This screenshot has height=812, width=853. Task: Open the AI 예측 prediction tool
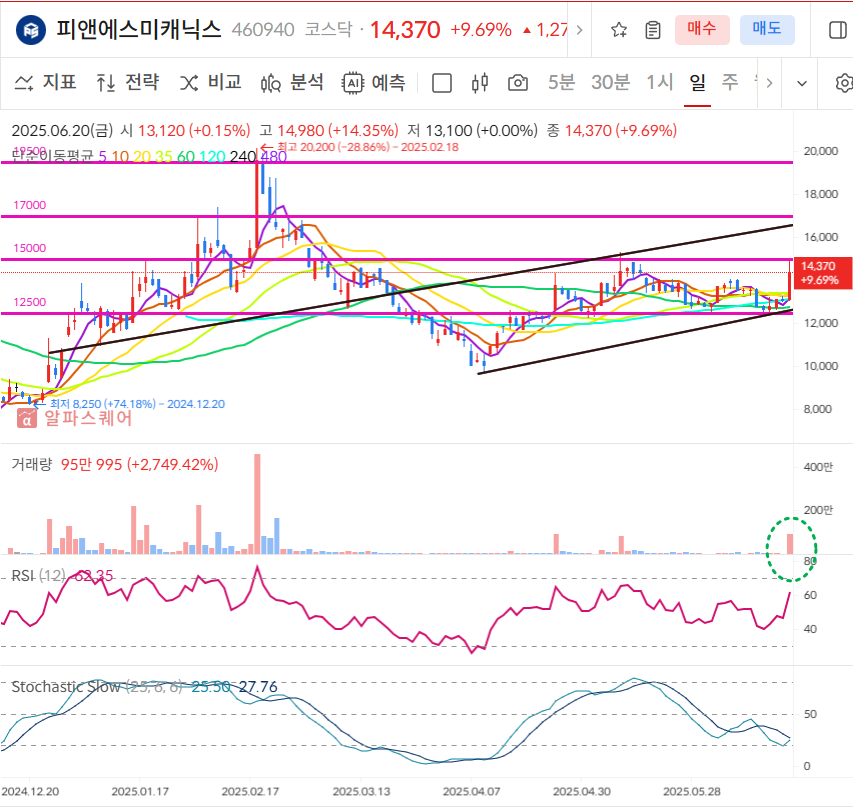click(x=374, y=83)
